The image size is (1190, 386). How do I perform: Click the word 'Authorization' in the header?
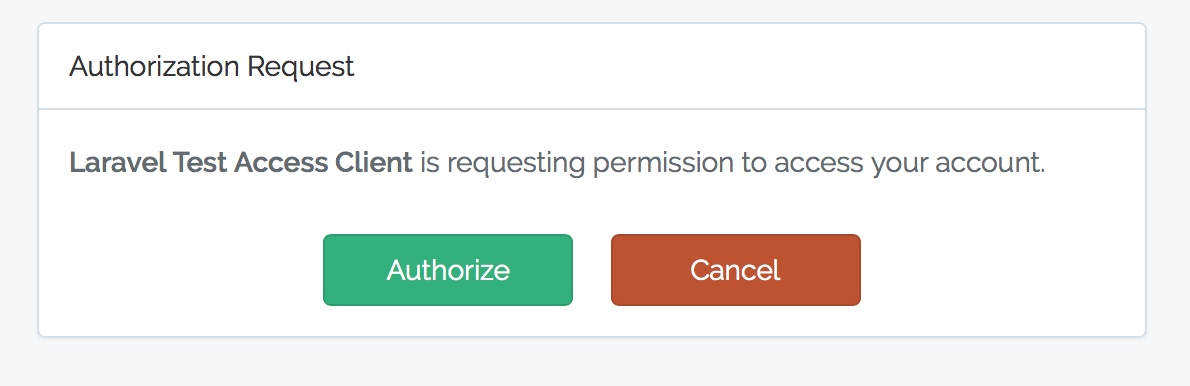click(x=154, y=67)
